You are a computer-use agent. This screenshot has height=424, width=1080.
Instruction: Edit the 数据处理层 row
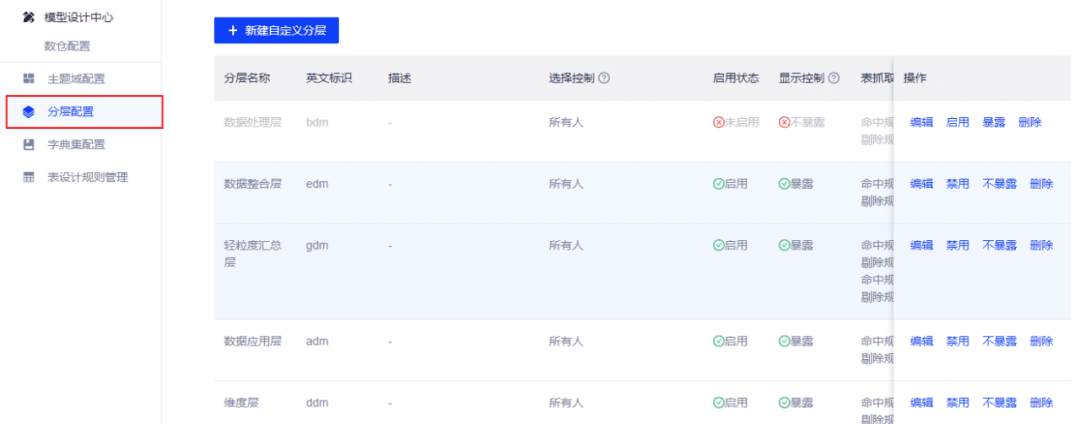point(922,123)
